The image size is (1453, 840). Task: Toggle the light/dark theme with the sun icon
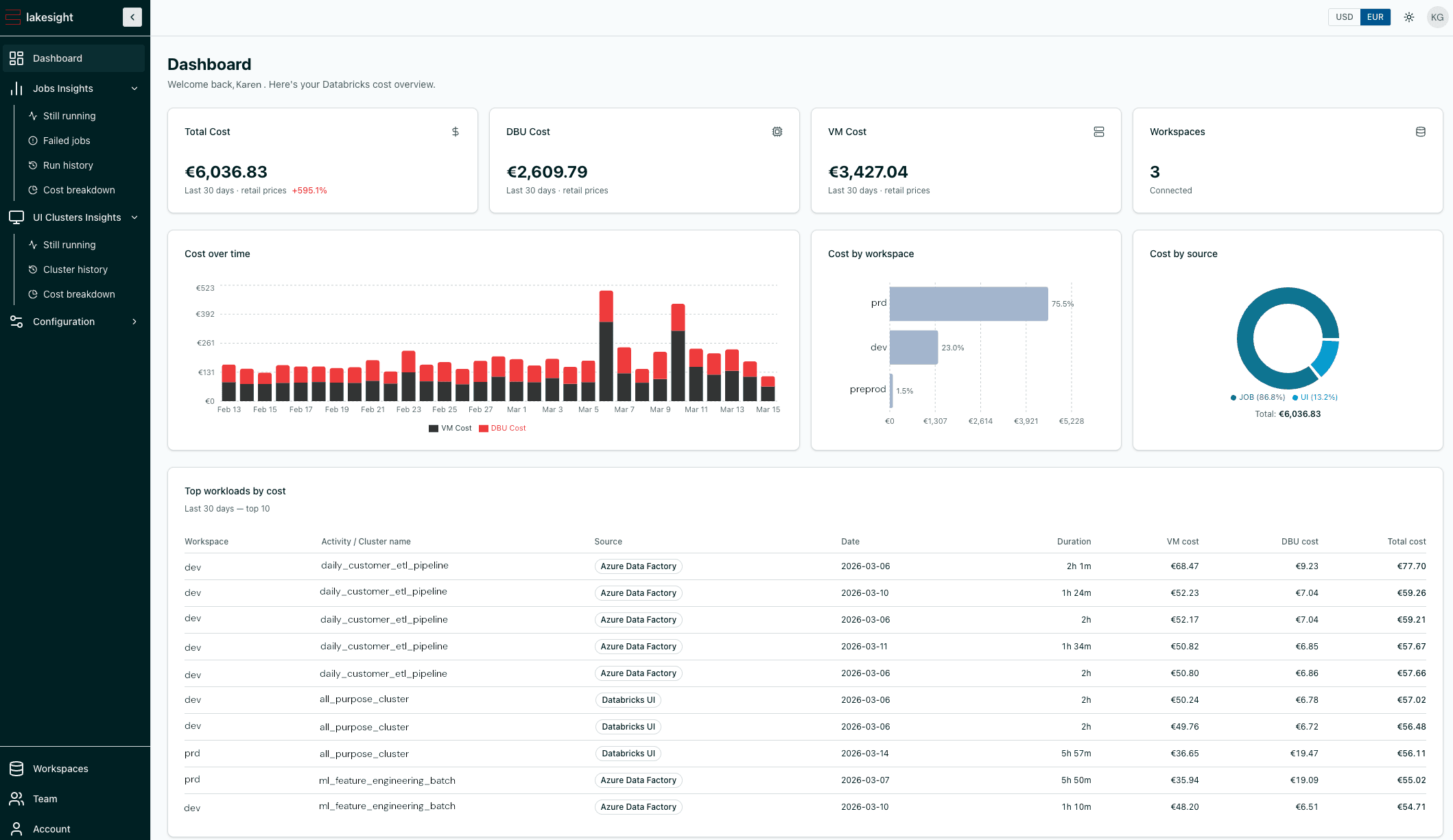pos(1408,16)
